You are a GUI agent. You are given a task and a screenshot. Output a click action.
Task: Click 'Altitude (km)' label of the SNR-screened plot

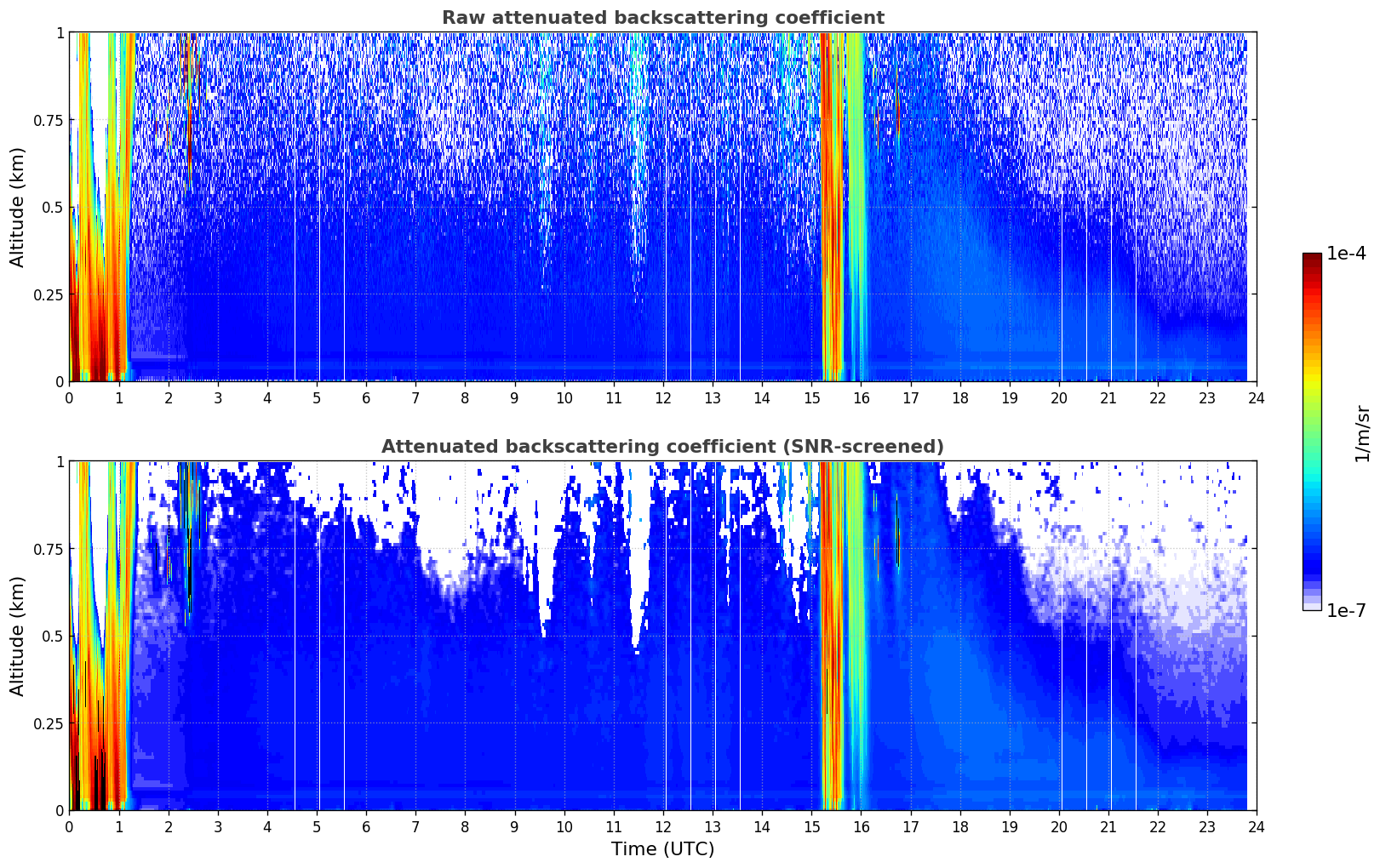[18, 636]
